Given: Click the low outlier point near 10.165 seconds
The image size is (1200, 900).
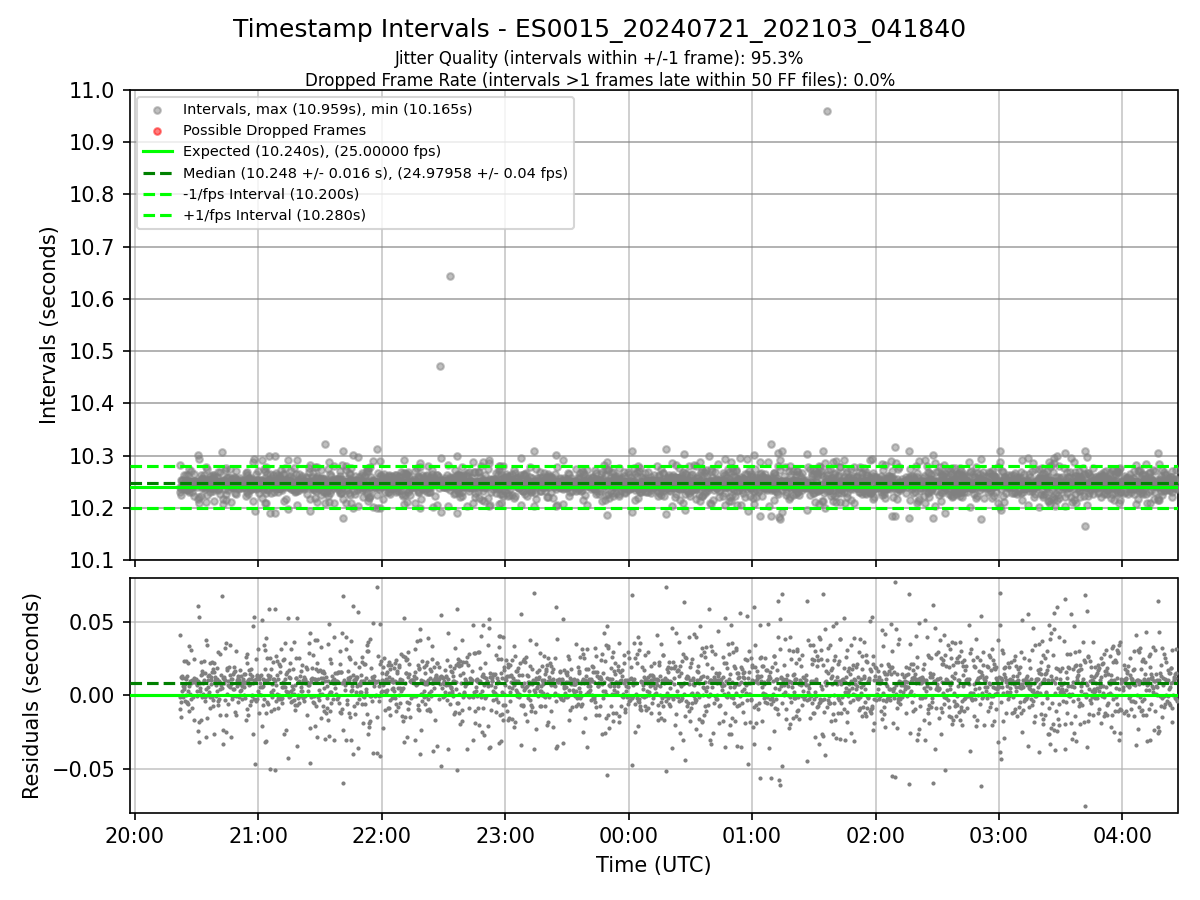Looking at the screenshot, I should coord(1085,526).
